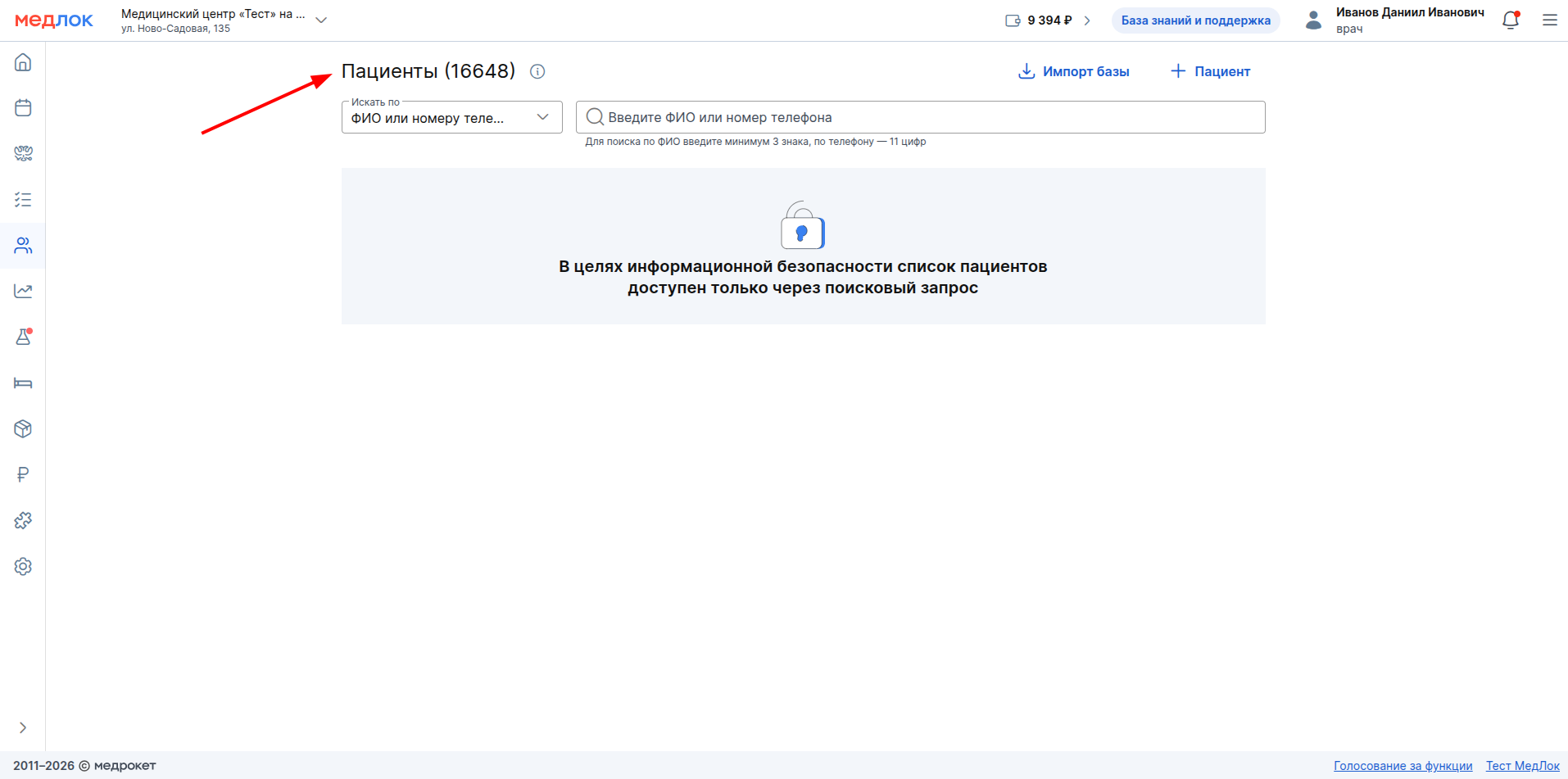Click the notification bell icon
The width and height of the screenshot is (1568, 779).
point(1511,20)
